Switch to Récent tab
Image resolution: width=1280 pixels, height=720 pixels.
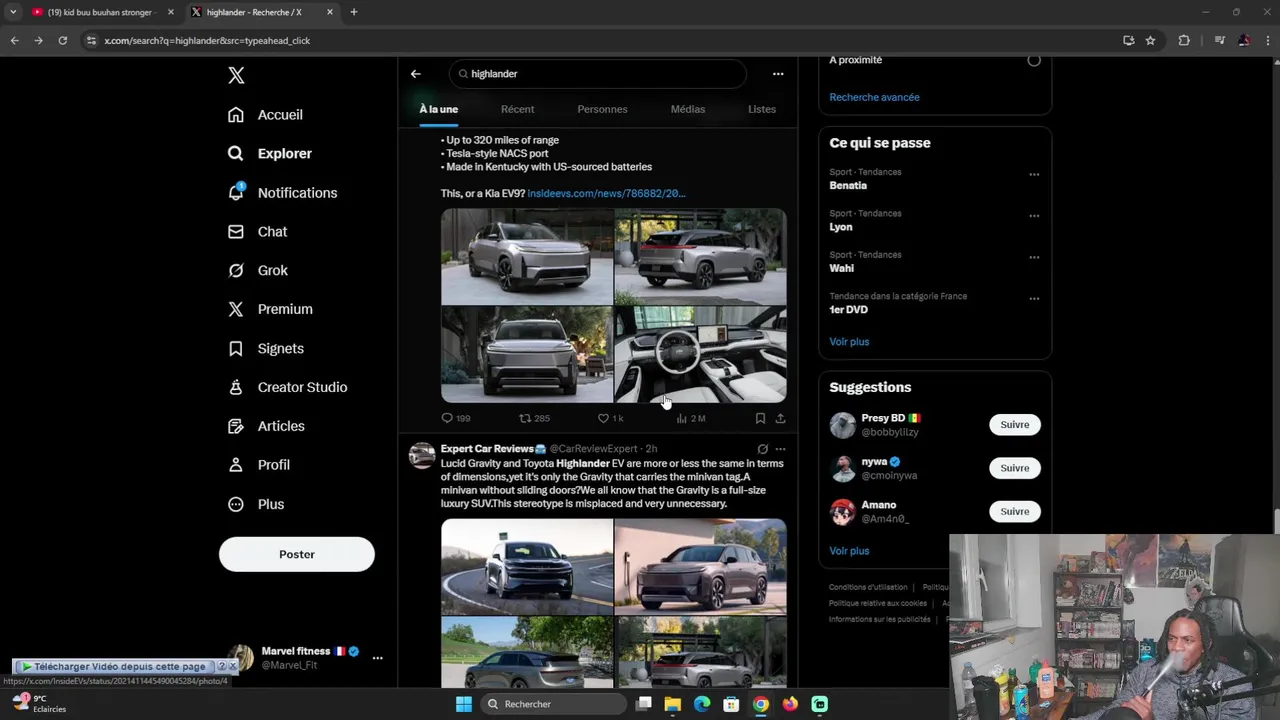[517, 109]
